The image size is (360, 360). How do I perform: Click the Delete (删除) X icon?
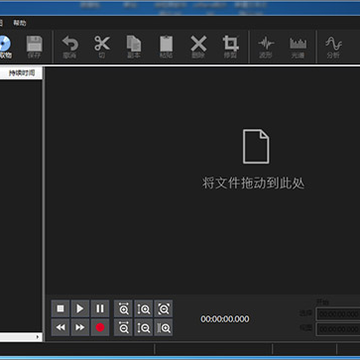pyautogui.click(x=198, y=44)
